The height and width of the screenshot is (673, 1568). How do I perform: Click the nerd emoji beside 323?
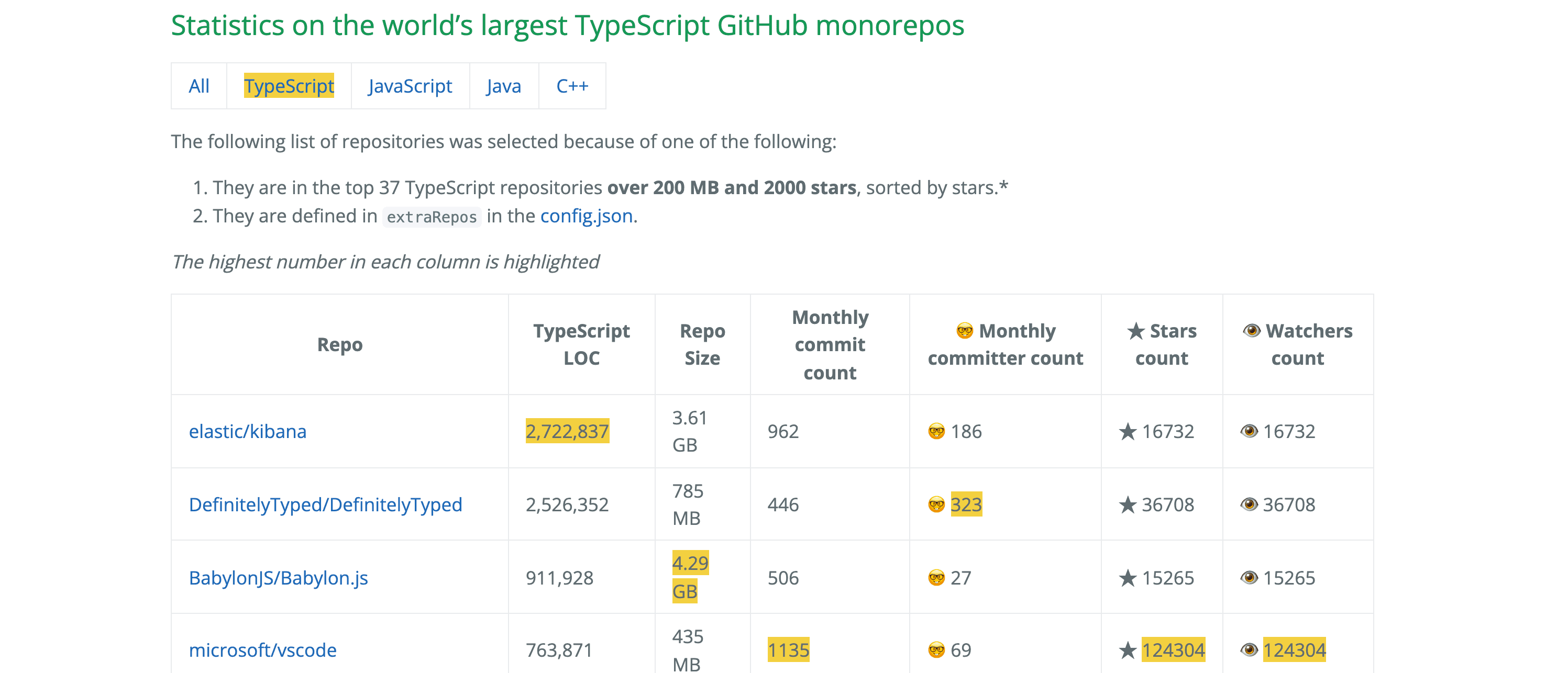936,504
